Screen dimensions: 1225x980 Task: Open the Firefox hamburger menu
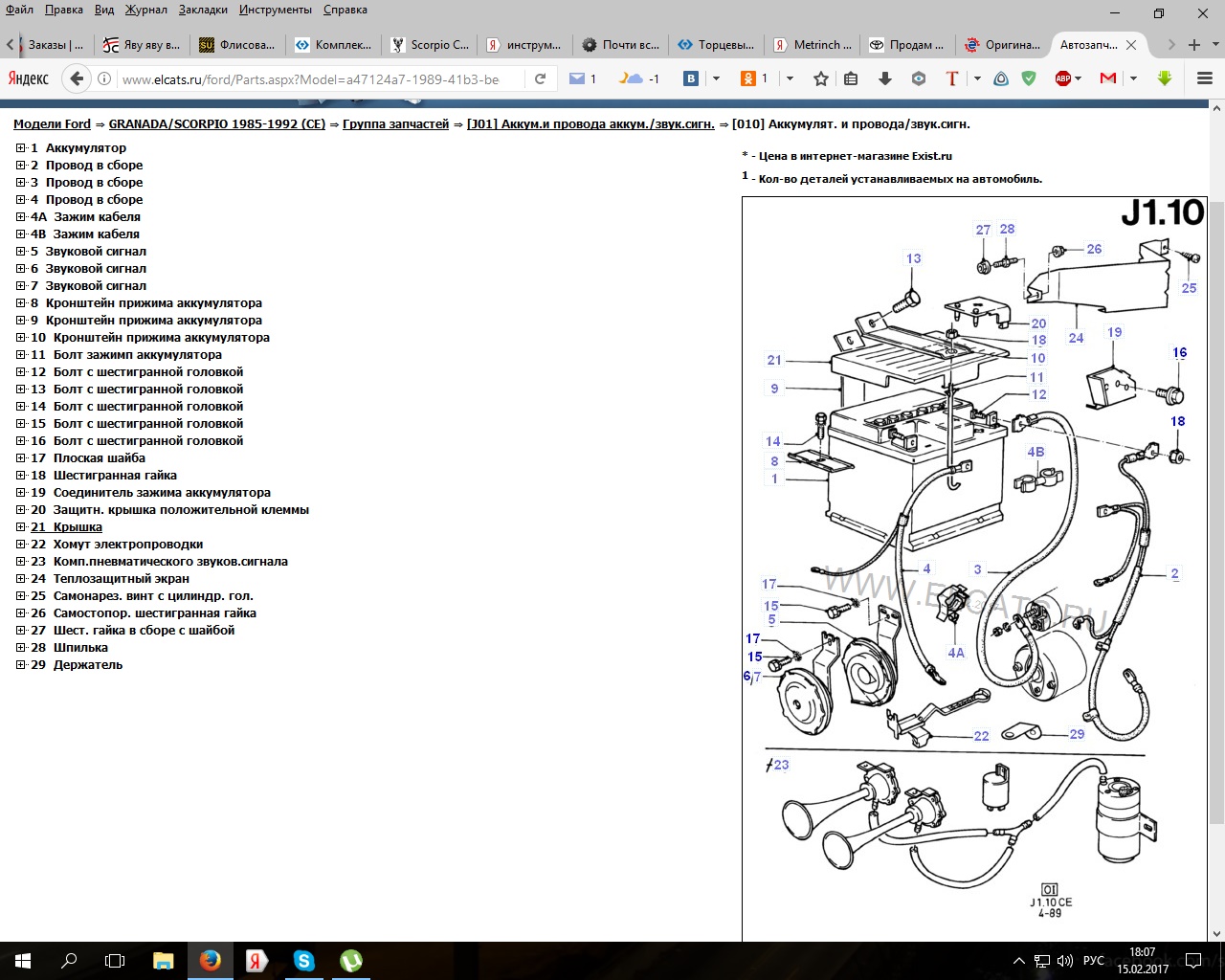(1205, 78)
